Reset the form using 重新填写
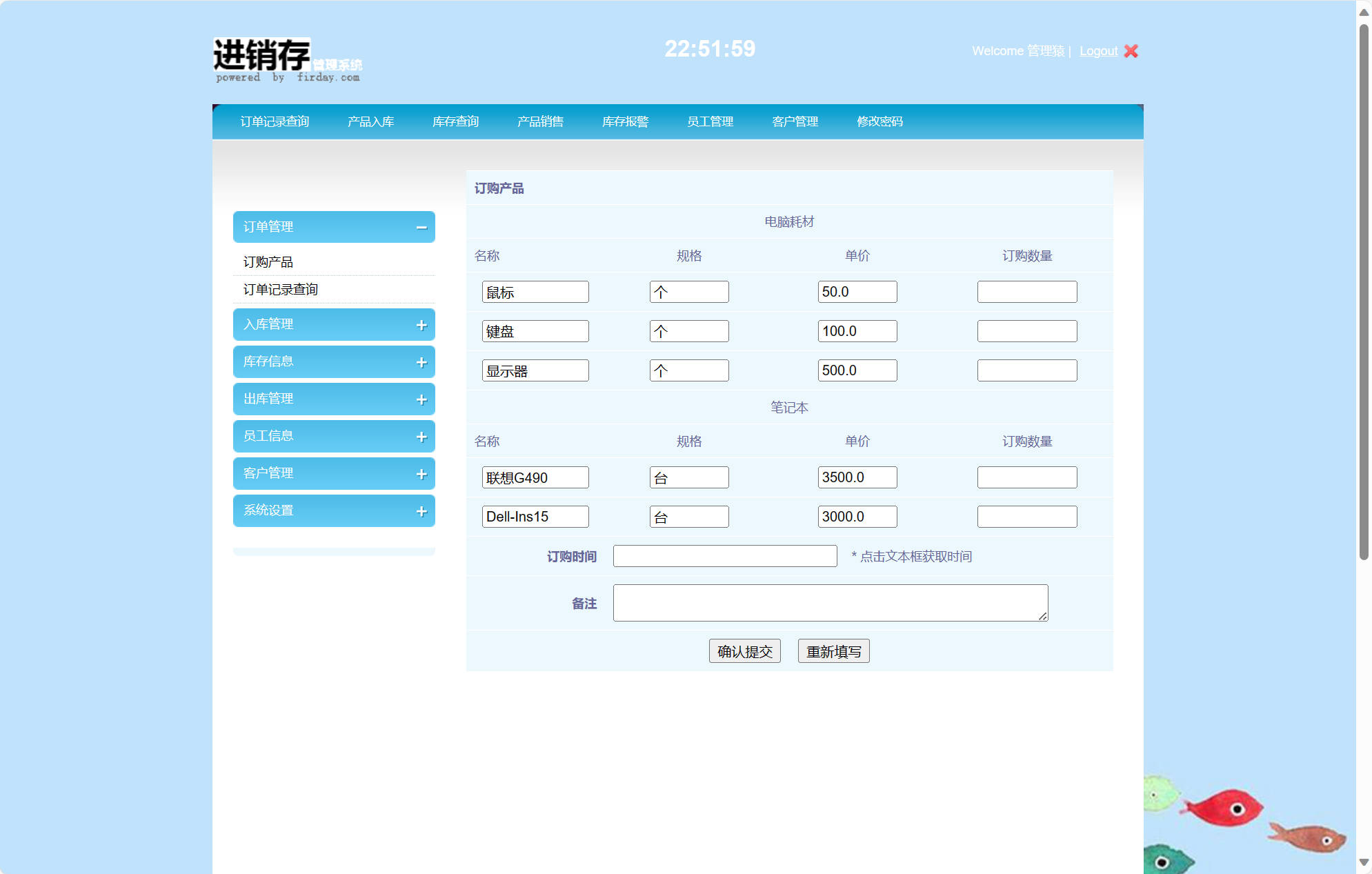 pyautogui.click(x=834, y=650)
